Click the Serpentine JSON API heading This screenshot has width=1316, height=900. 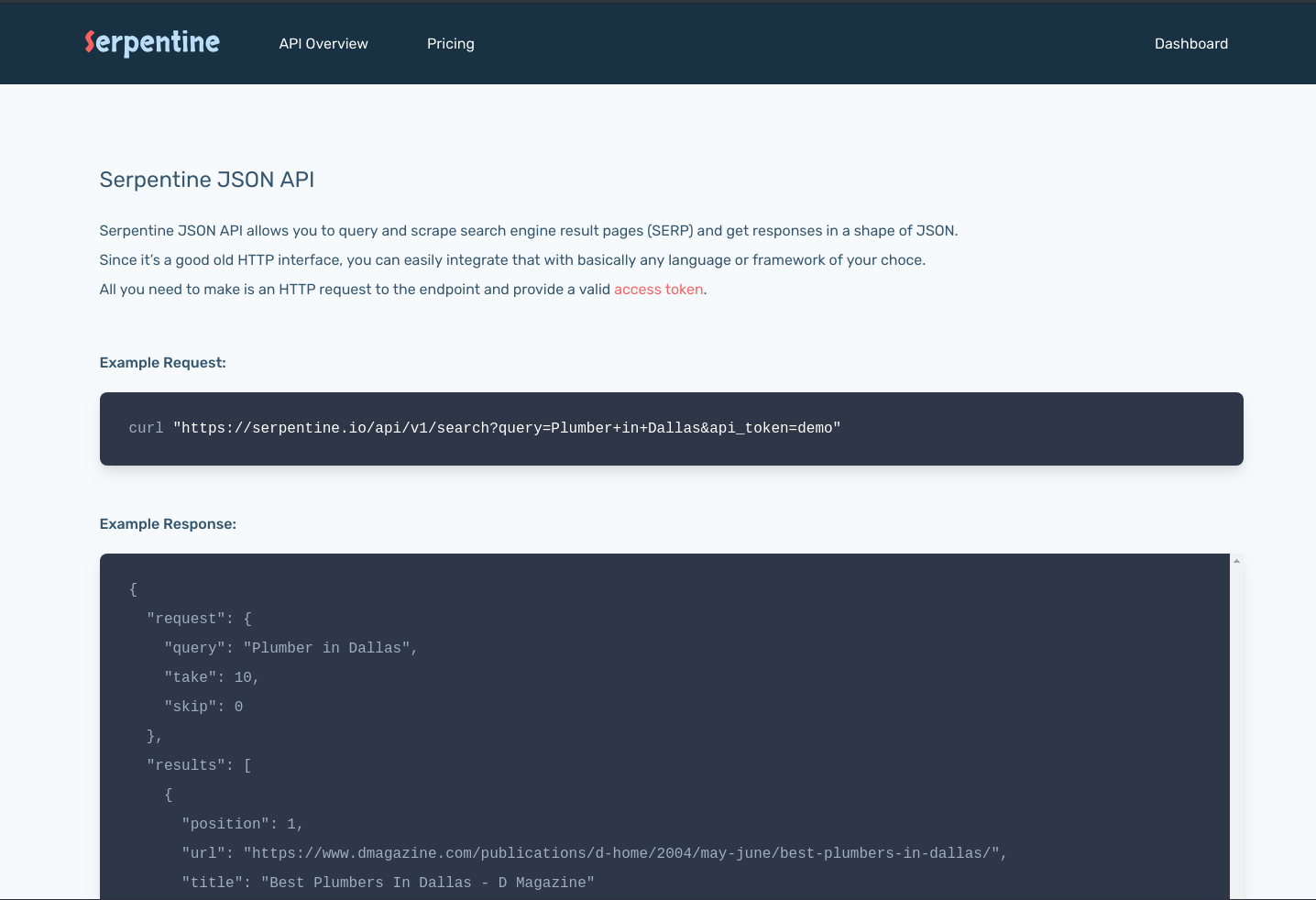pos(207,180)
